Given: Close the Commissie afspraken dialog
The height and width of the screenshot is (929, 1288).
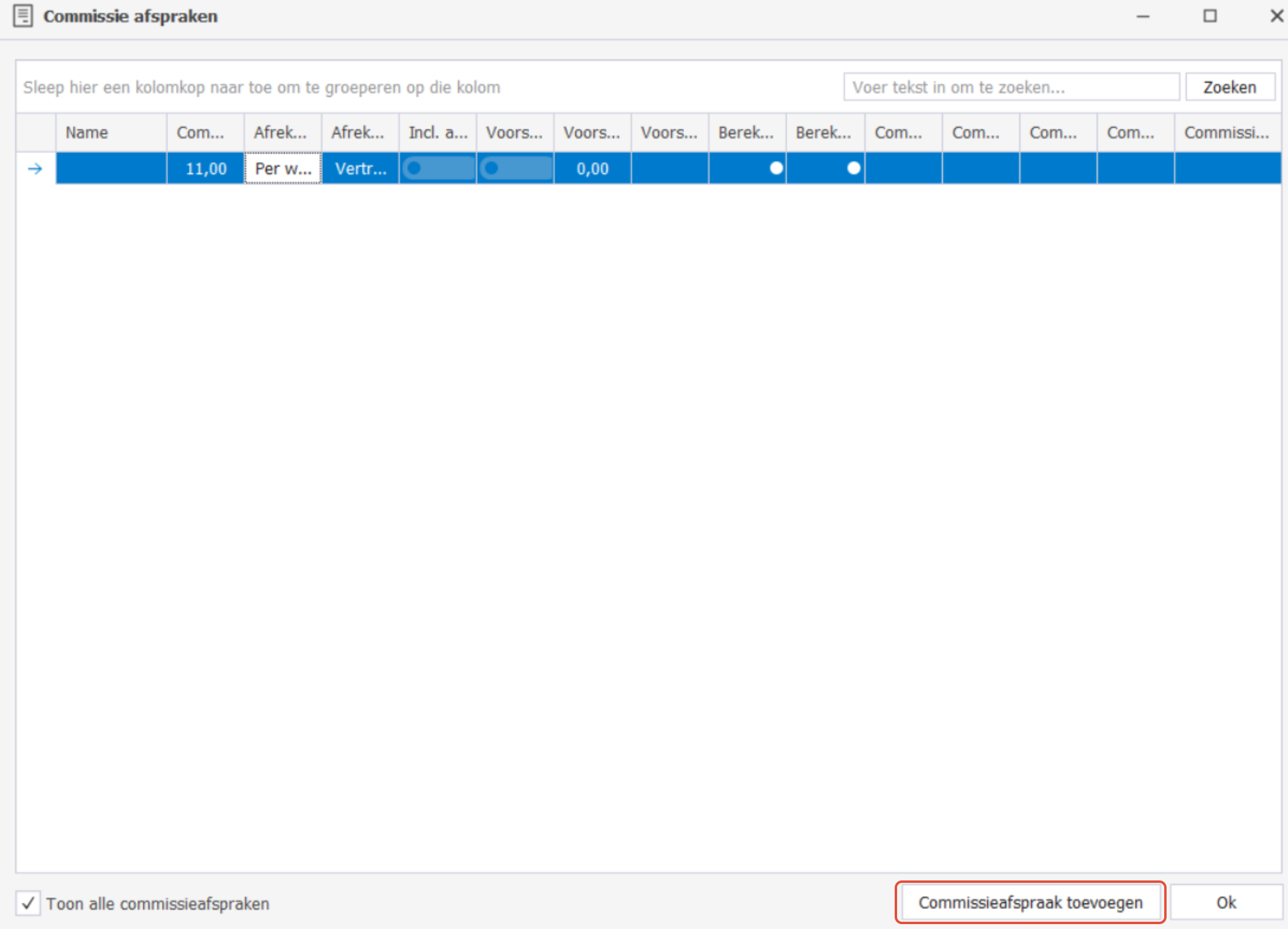Looking at the screenshot, I should tap(1276, 16).
